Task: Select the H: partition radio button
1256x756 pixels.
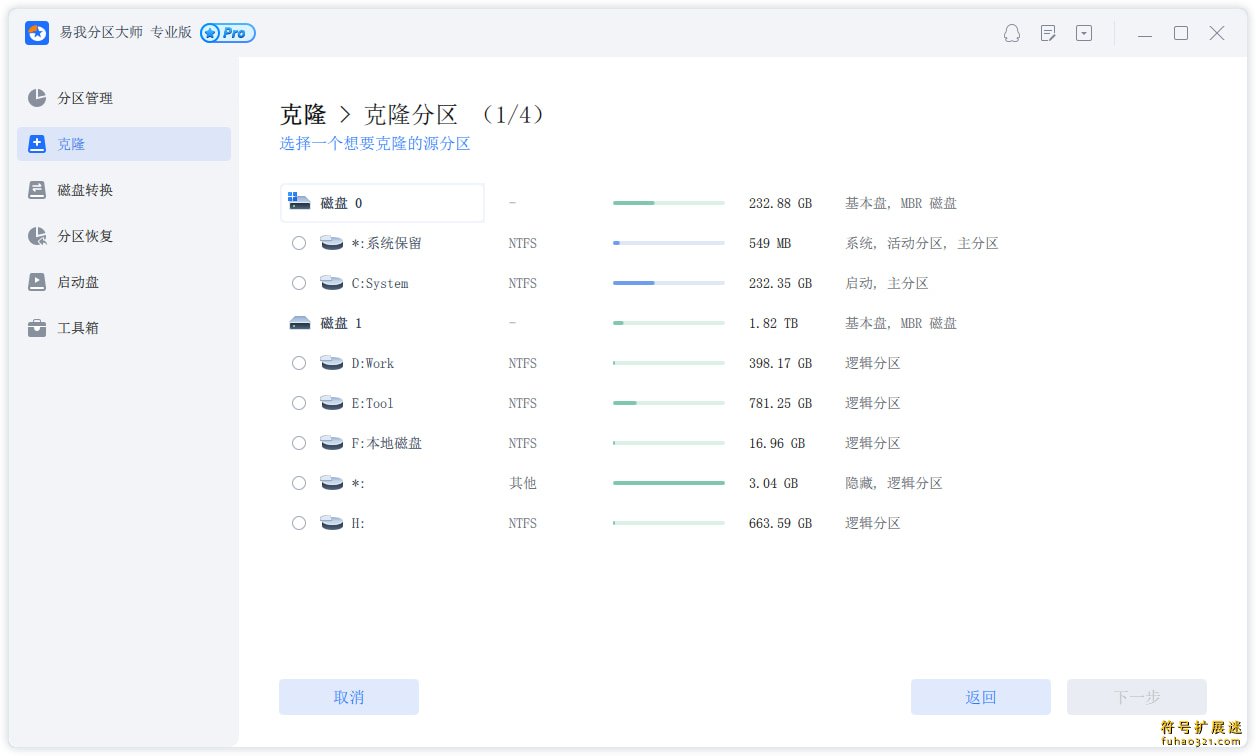Action: 299,523
